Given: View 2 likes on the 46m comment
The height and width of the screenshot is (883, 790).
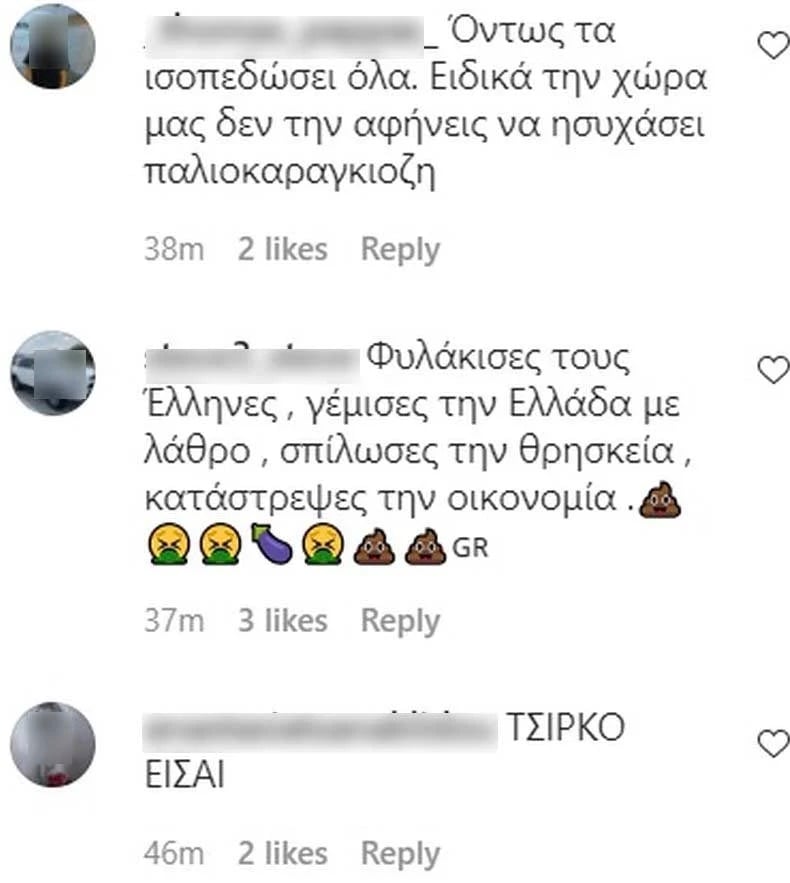Looking at the screenshot, I should 283,853.
